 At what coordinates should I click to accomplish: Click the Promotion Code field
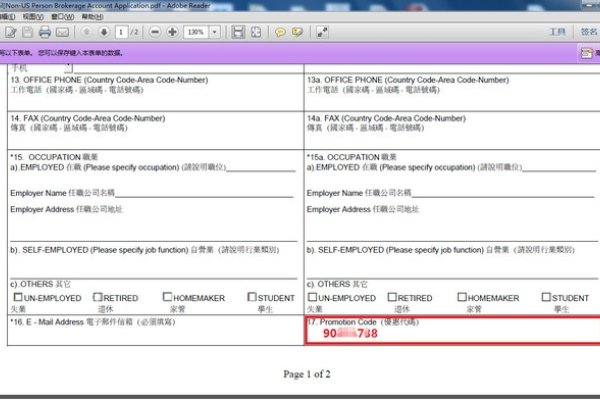click(452, 332)
